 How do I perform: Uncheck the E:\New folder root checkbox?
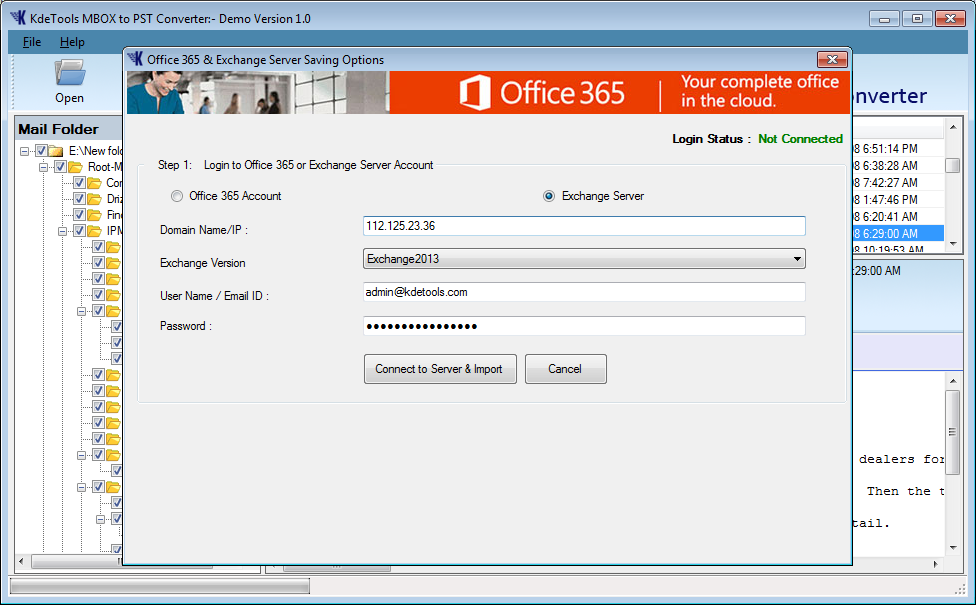tap(41, 151)
